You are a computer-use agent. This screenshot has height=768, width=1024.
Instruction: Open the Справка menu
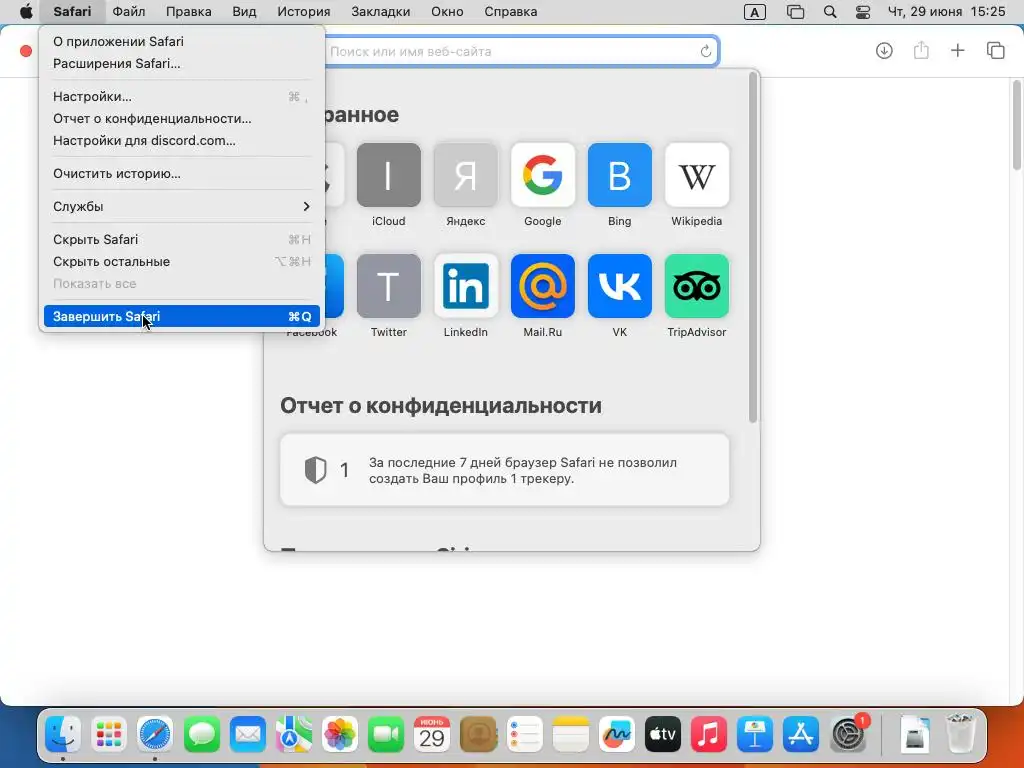pos(511,12)
